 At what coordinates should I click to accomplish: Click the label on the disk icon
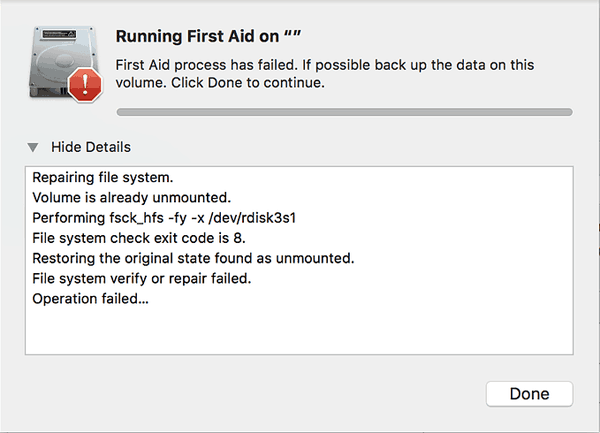pyautogui.click(x=59, y=34)
